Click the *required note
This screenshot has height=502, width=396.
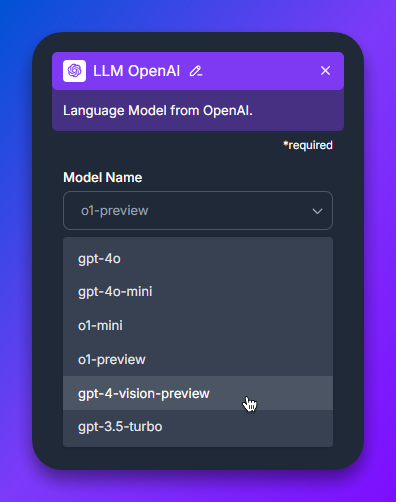click(x=308, y=145)
